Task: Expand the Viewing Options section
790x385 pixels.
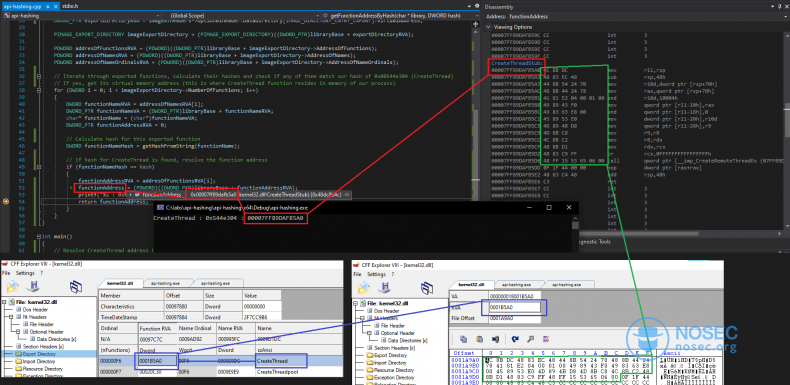Action: pos(488,27)
